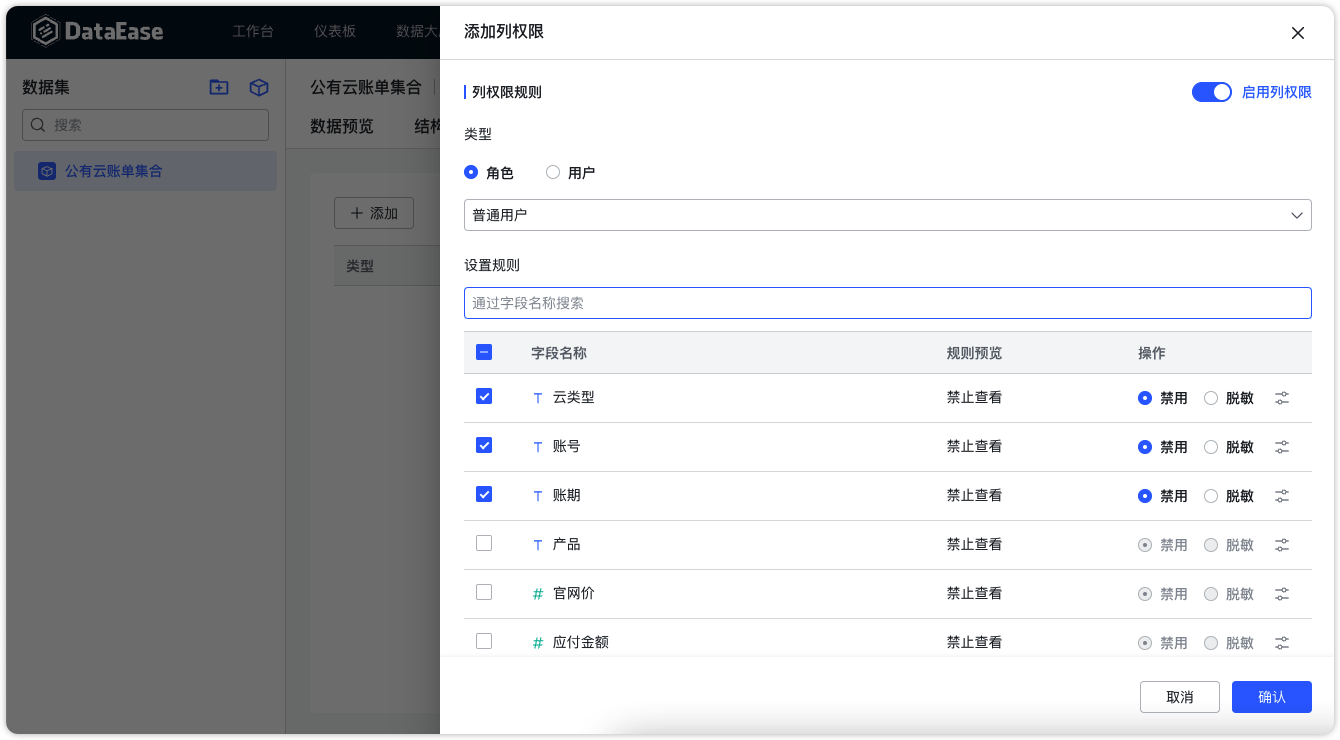Open desensitization settings icon for 账号
1340x740 pixels.
(1282, 447)
